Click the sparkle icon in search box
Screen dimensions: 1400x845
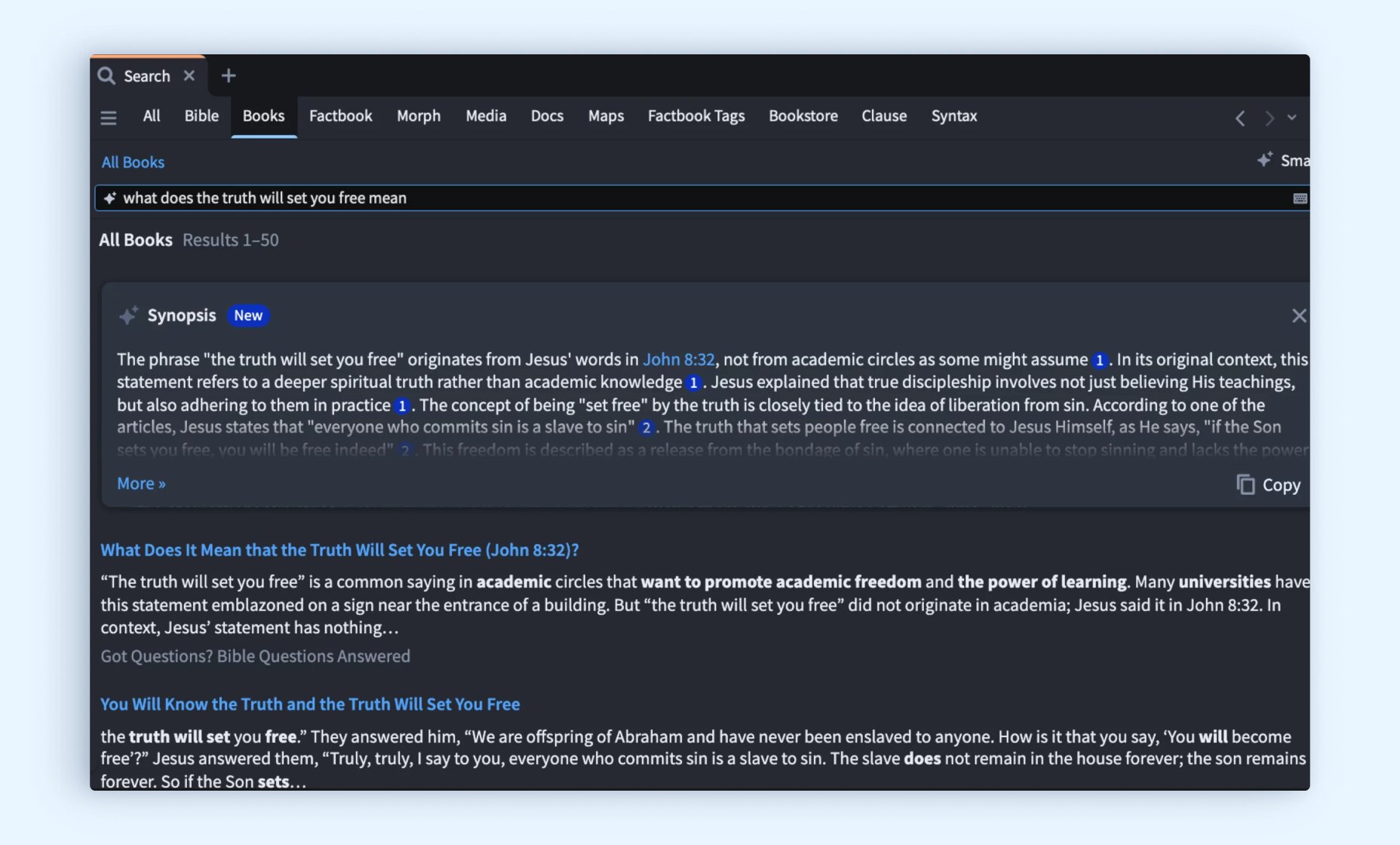click(x=110, y=198)
